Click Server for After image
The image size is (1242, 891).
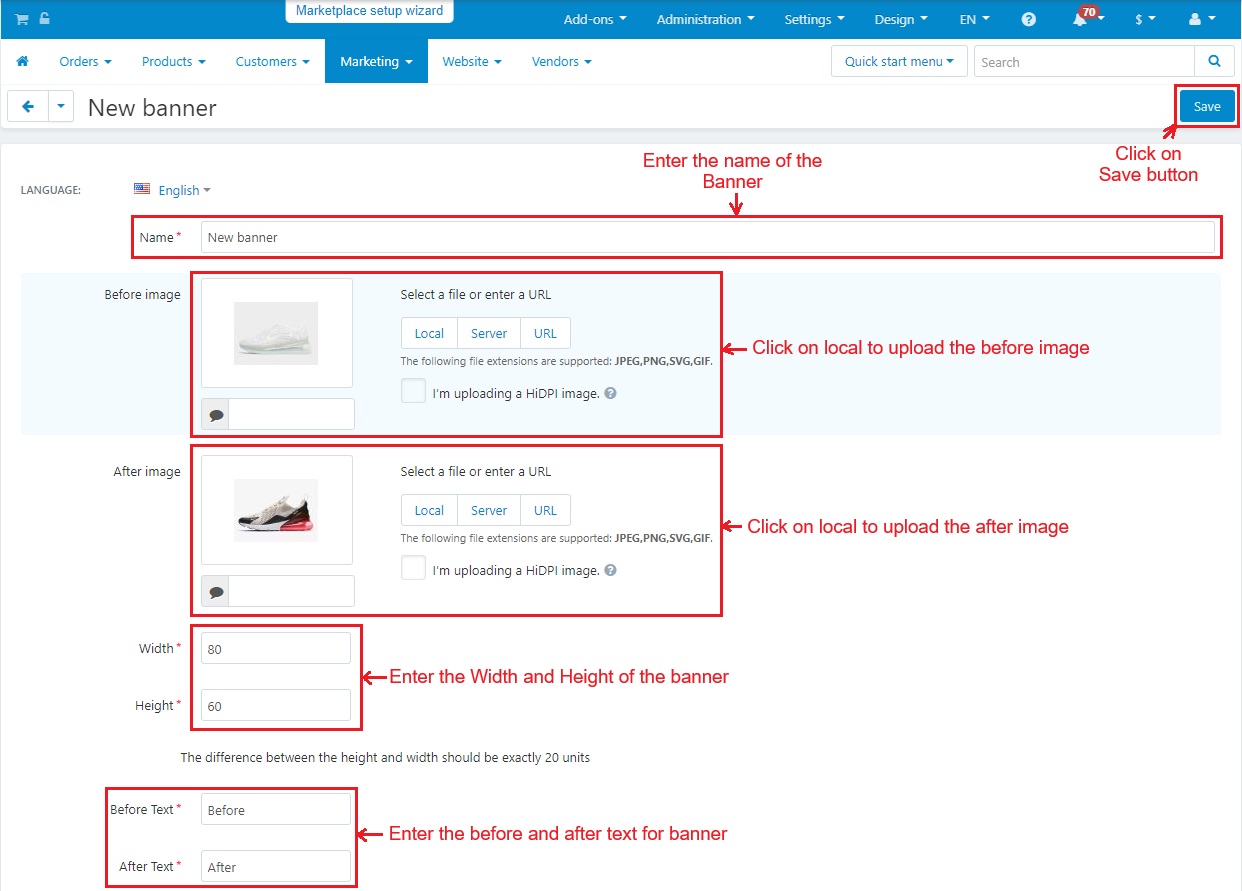[x=489, y=510]
